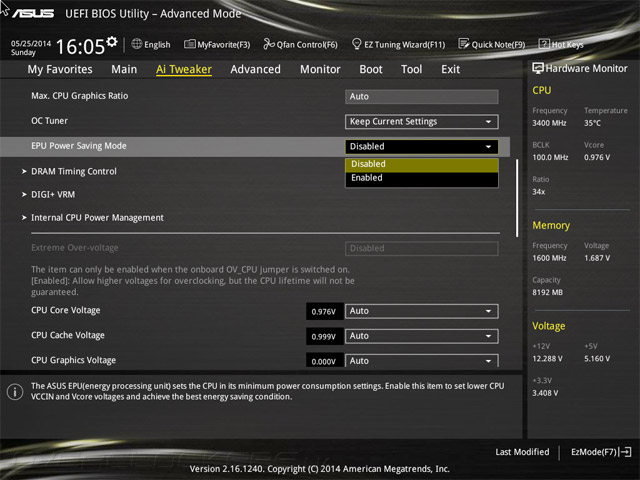Open CPU Cache Voltage Auto dropdown
This screenshot has height=480, width=640.
(x=422, y=336)
